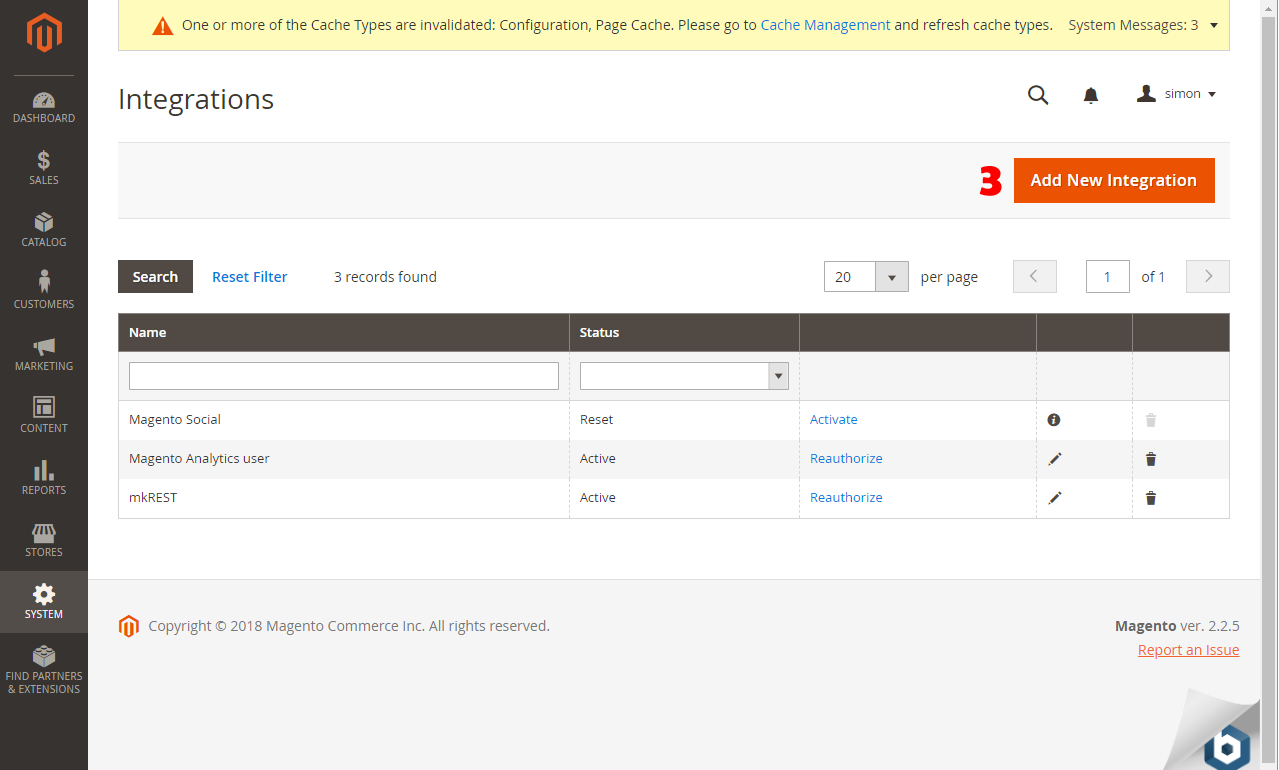
Task: Edit Magento Analytics user pencil icon
Action: point(1054,459)
